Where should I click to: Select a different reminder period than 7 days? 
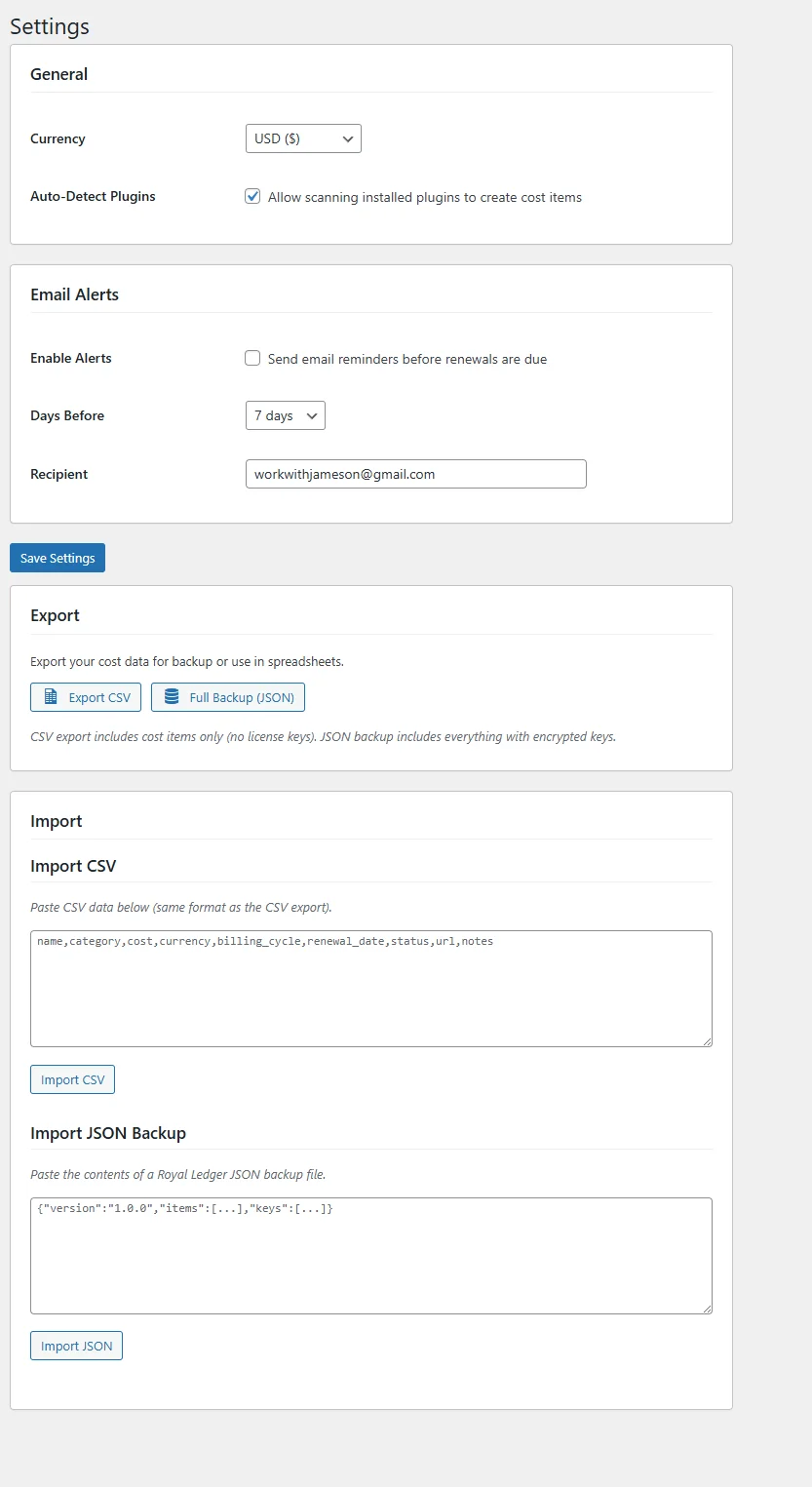coord(285,414)
